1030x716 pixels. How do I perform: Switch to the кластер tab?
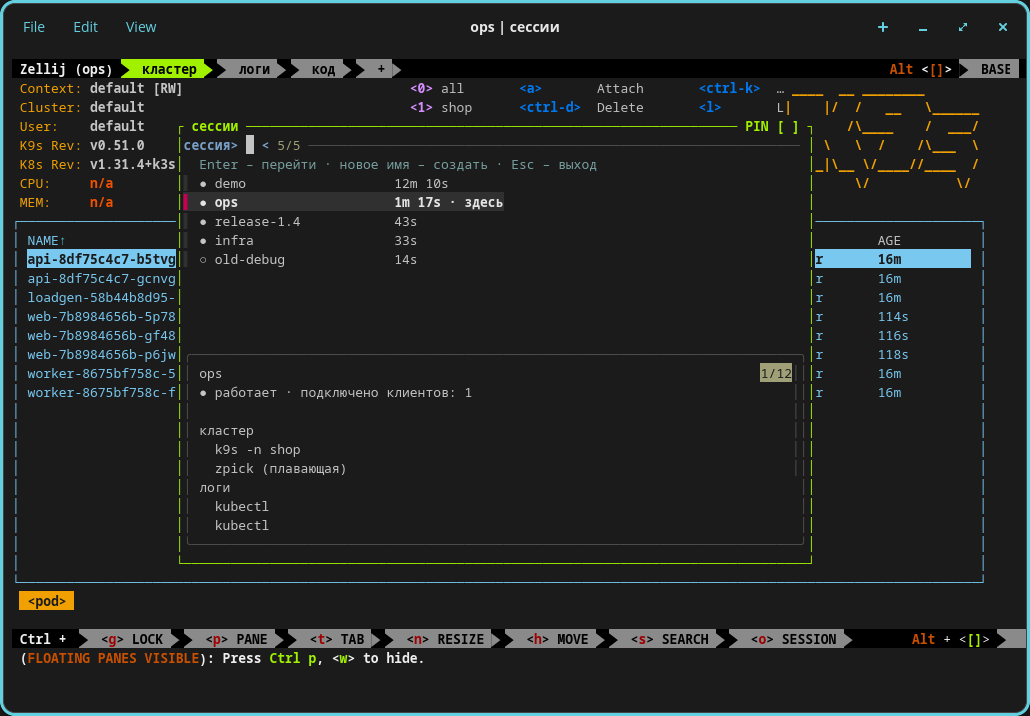pos(169,69)
